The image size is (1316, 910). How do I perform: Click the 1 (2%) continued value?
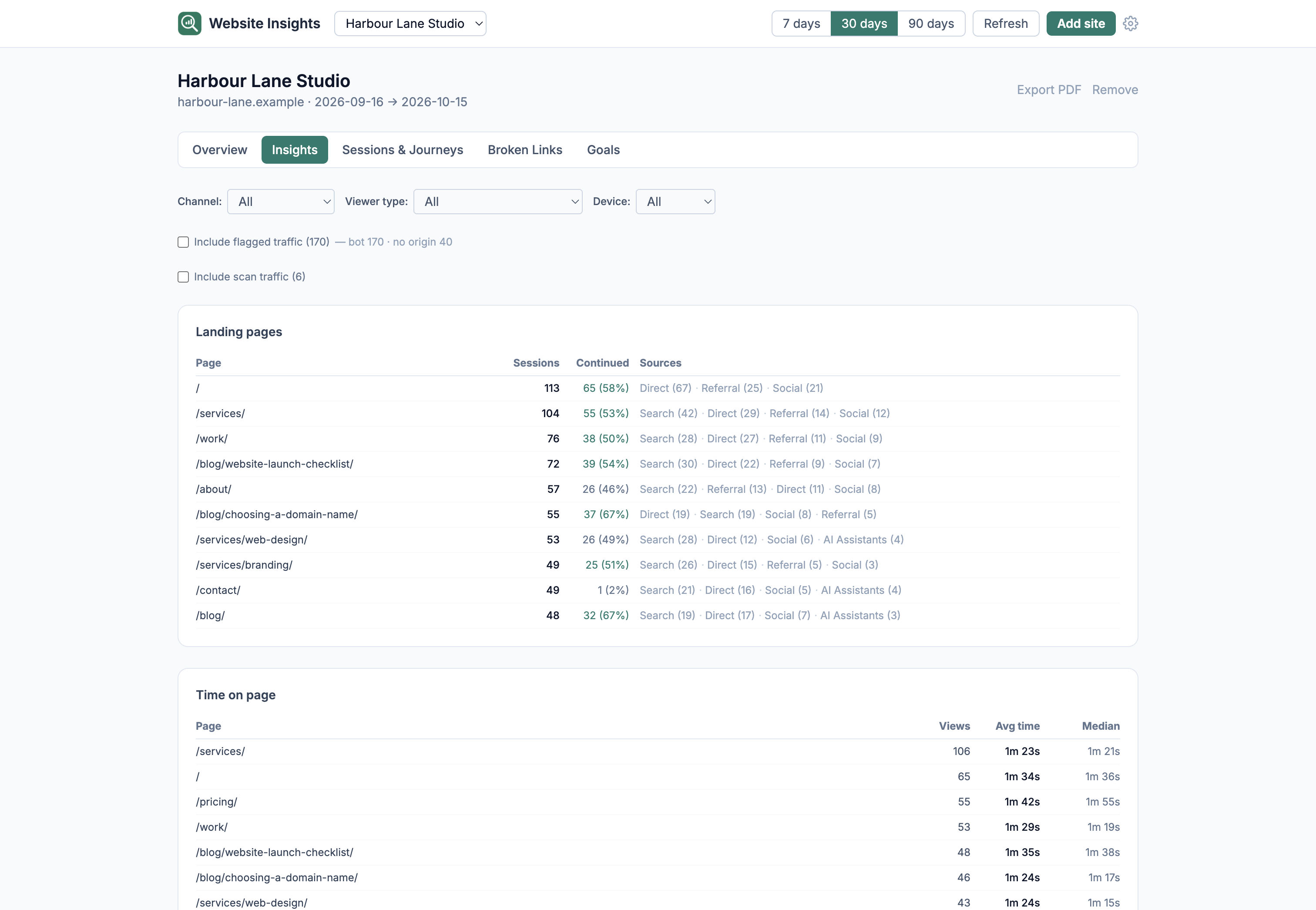[x=613, y=590]
